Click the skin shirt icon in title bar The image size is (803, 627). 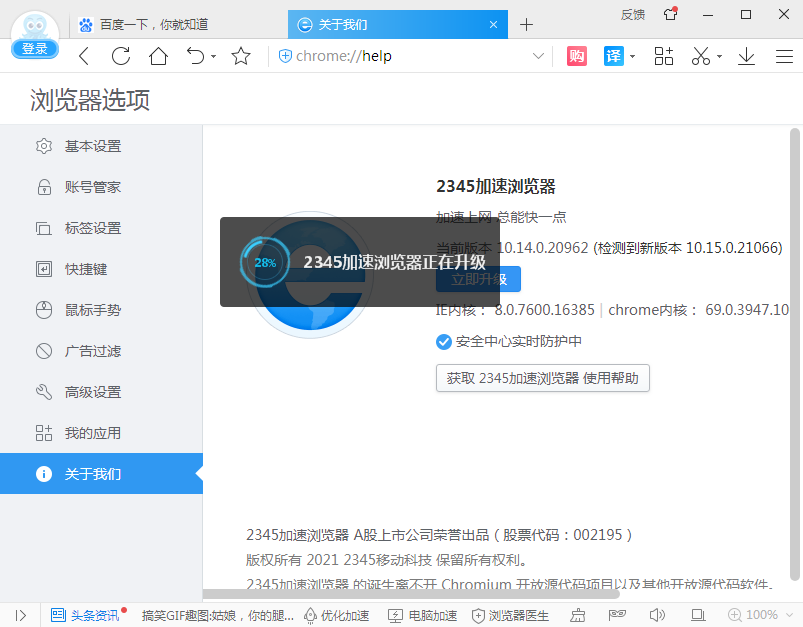671,14
